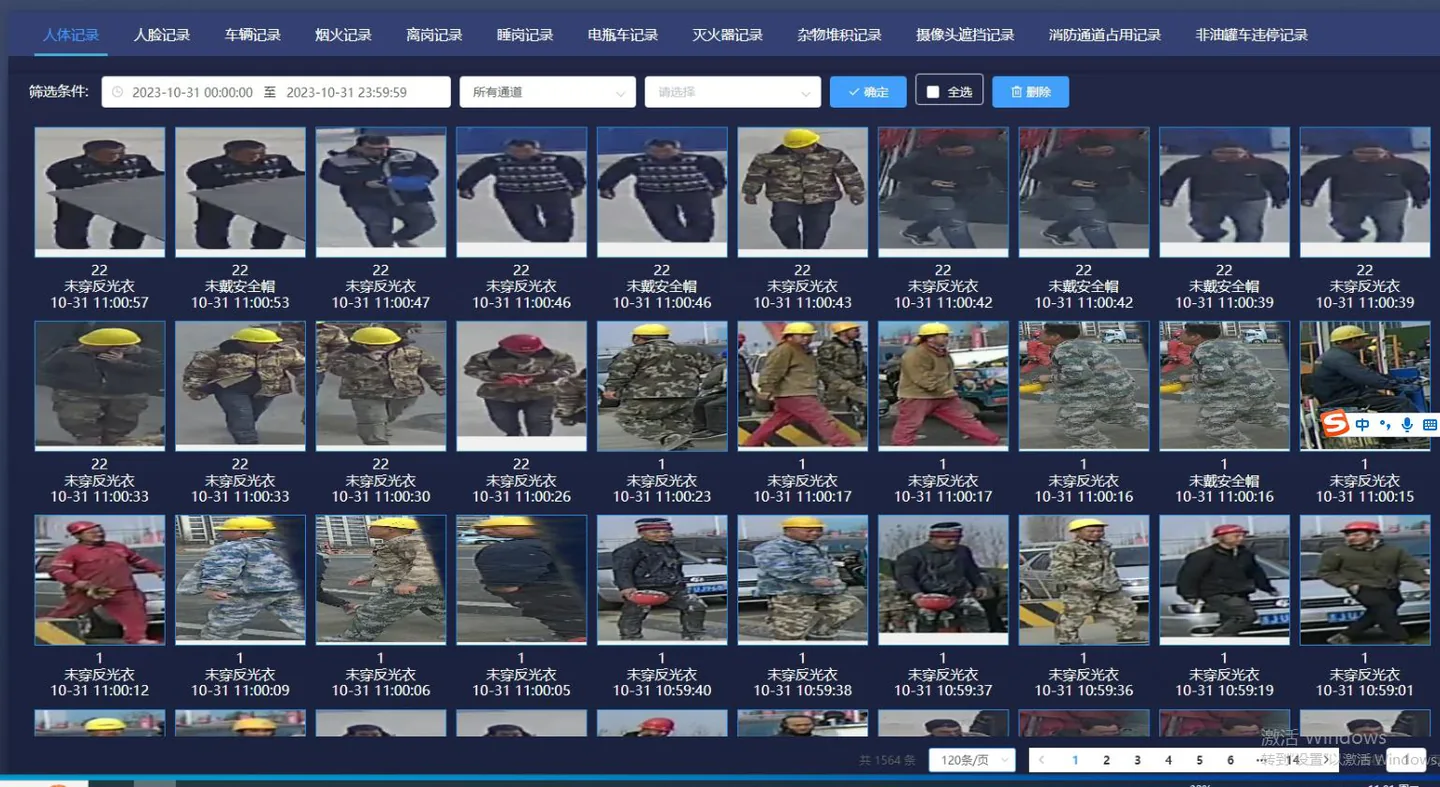View the snapshot captured at 11:00:23
1440x787 pixels.
click(662, 386)
